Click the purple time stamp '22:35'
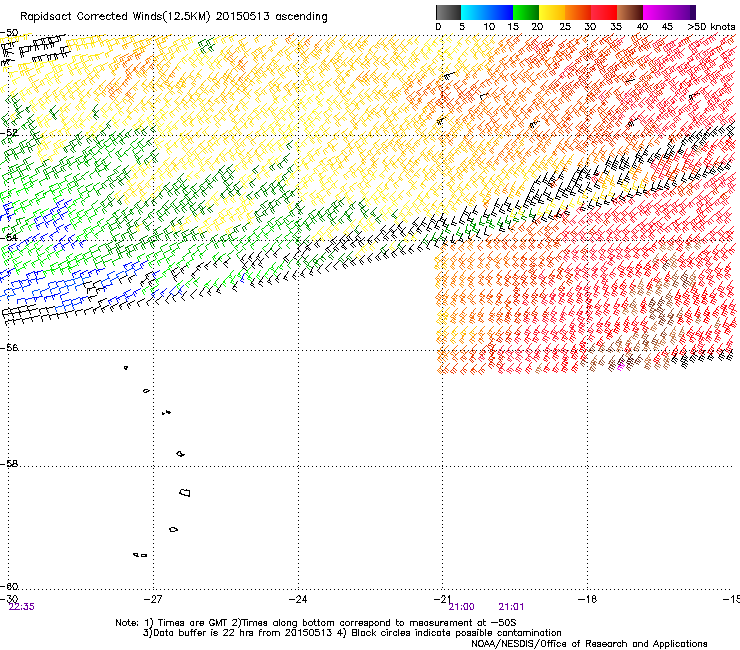 [21, 607]
